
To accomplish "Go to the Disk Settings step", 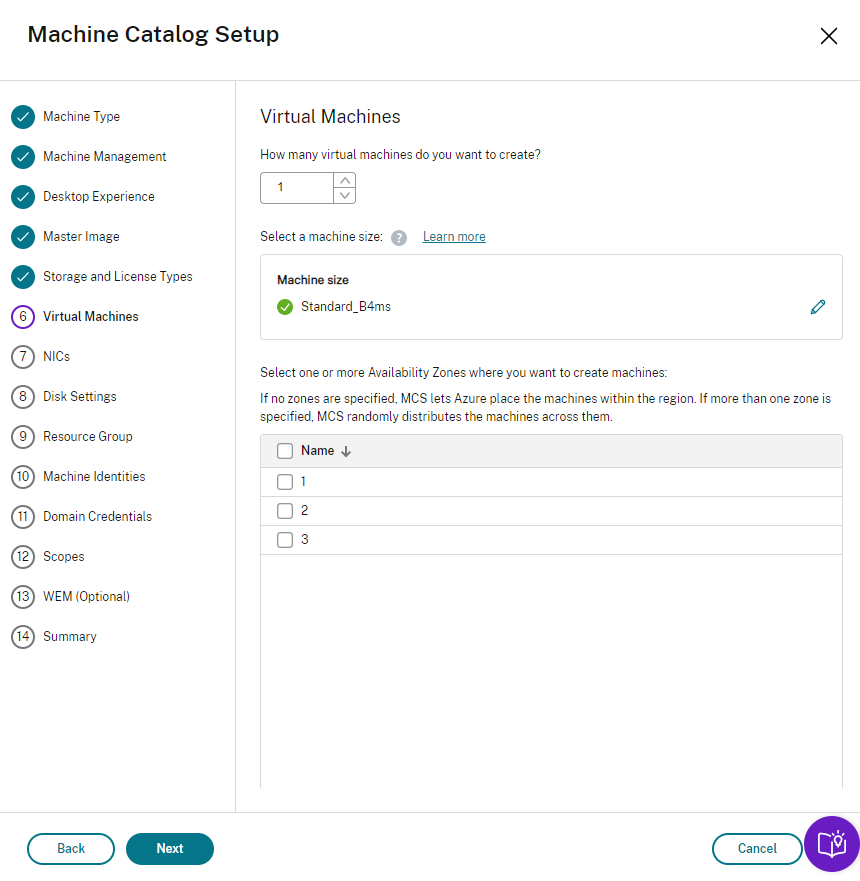I will [79, 397].
